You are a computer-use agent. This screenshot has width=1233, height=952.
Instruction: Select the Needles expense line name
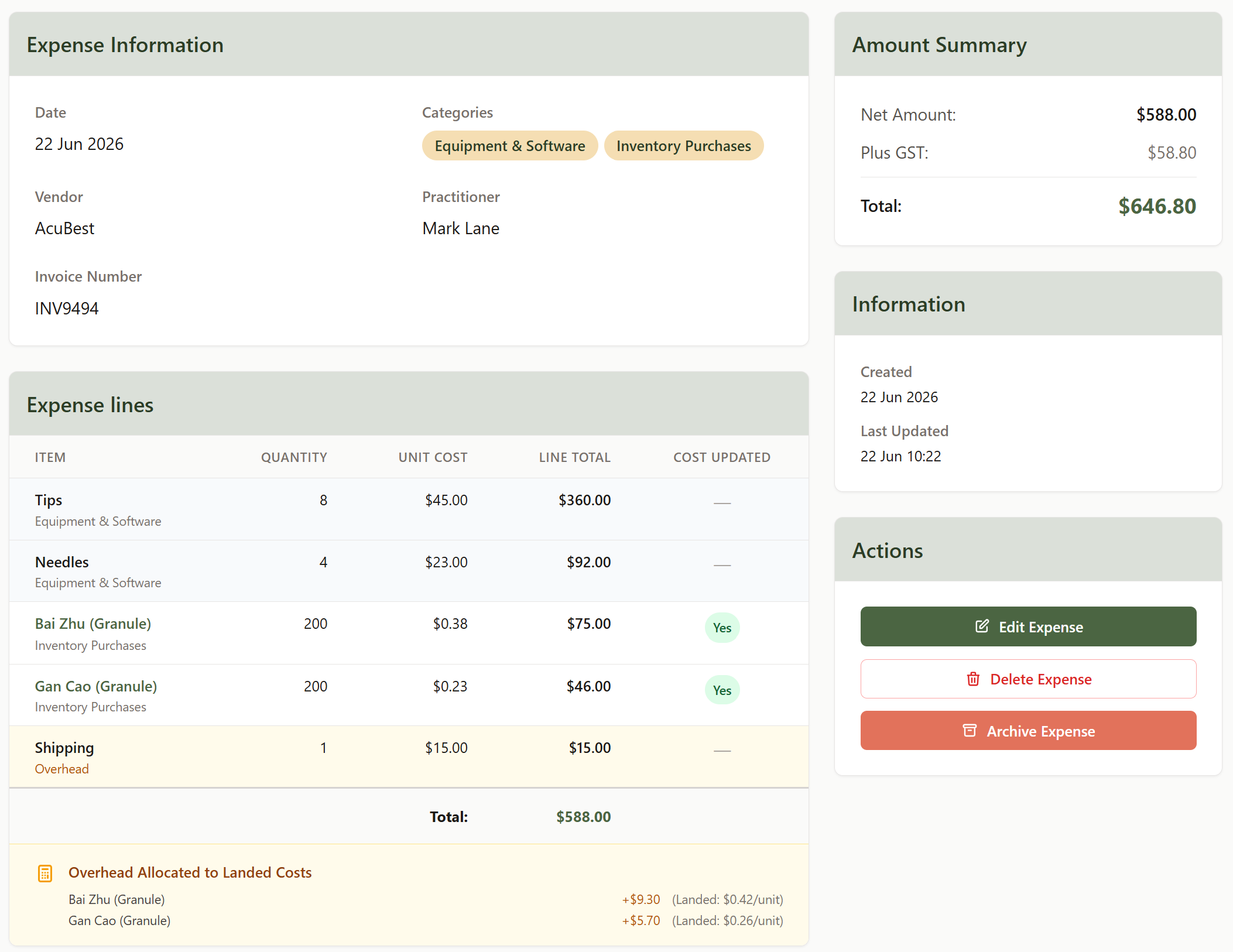click(62, 562)
